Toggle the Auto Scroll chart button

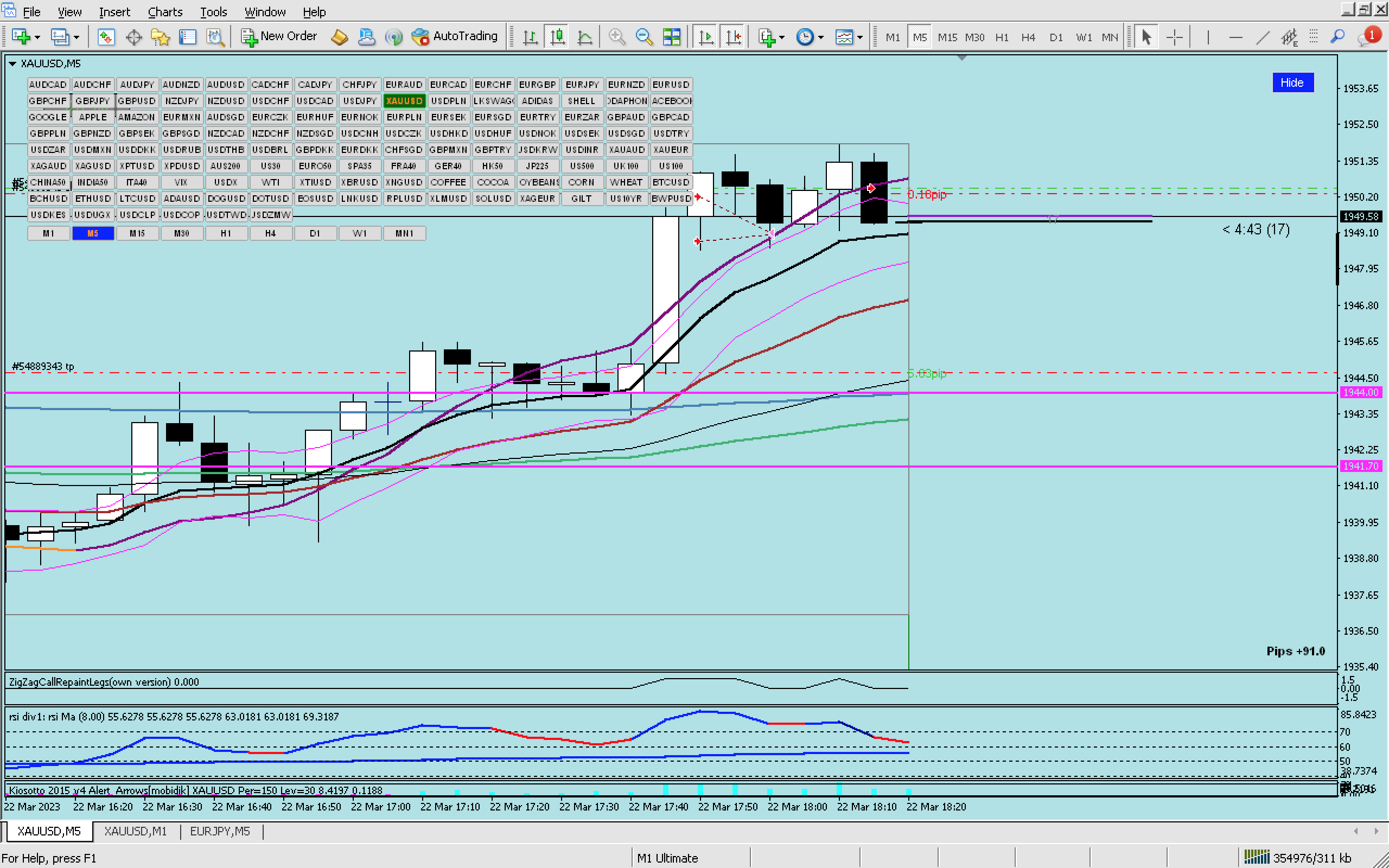pyautogui.click(x=706, y=37)
